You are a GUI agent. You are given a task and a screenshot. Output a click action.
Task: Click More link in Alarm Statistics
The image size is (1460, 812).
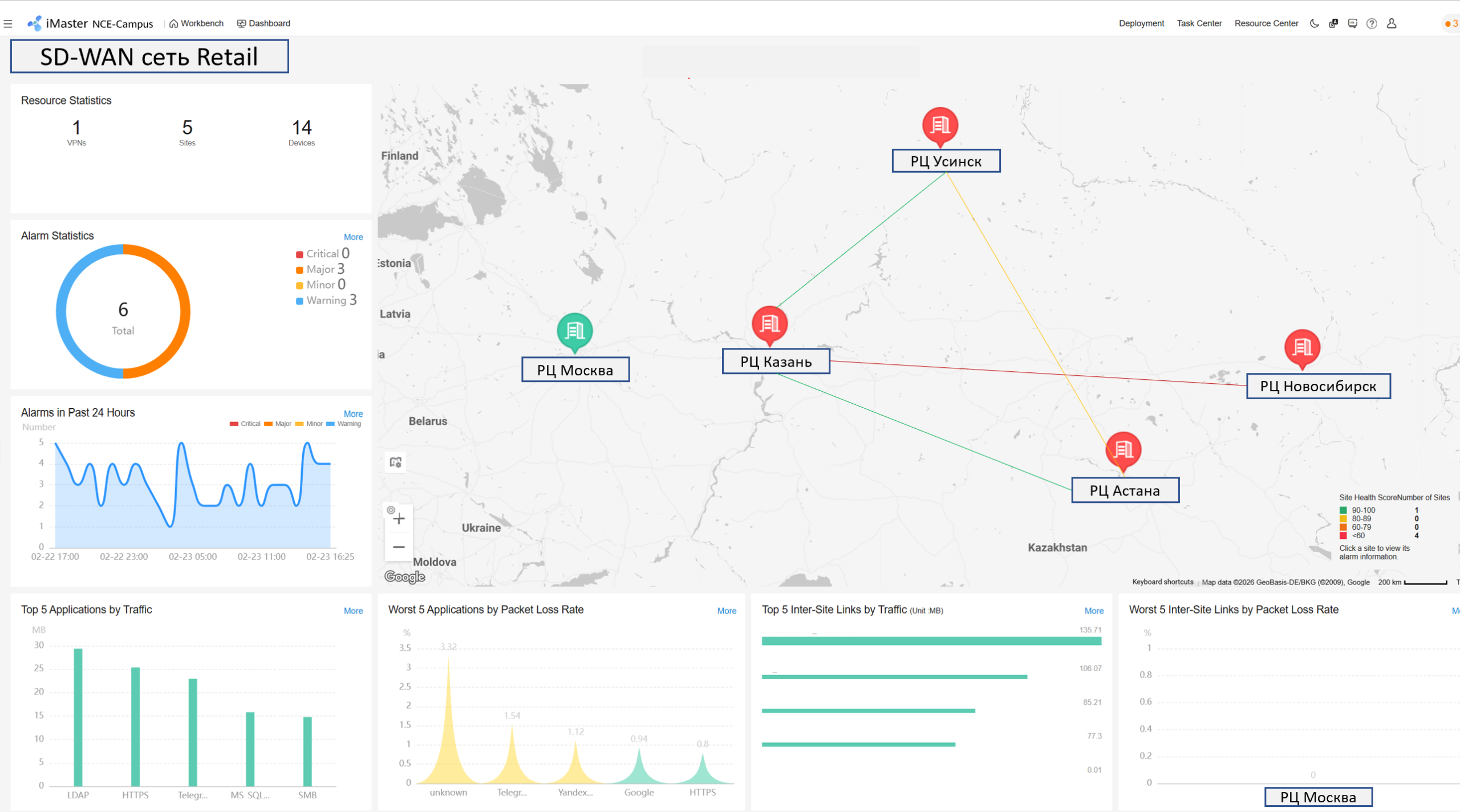pyautogui.click(x=353, y=237)
